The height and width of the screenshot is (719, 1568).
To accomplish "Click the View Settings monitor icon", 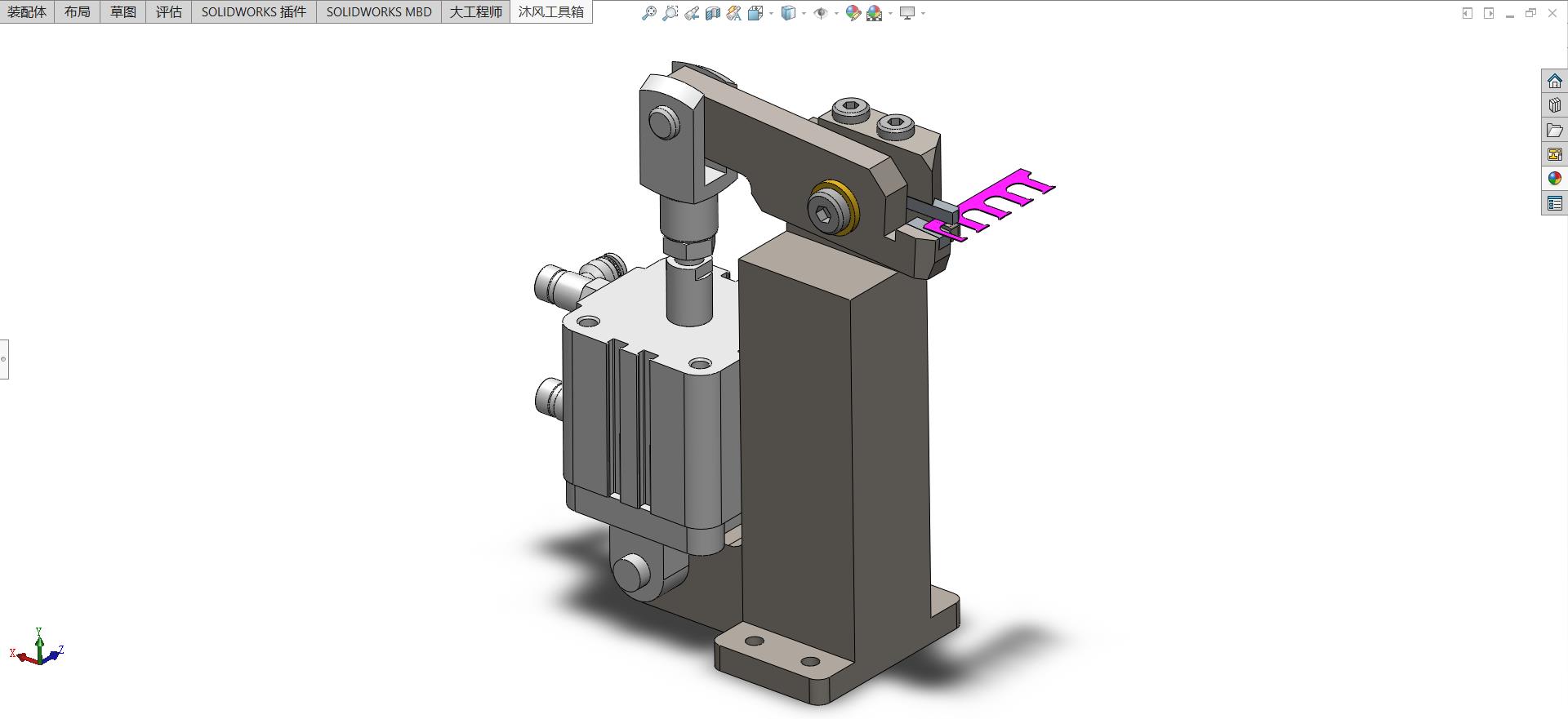I will click(x=907, y=13).
